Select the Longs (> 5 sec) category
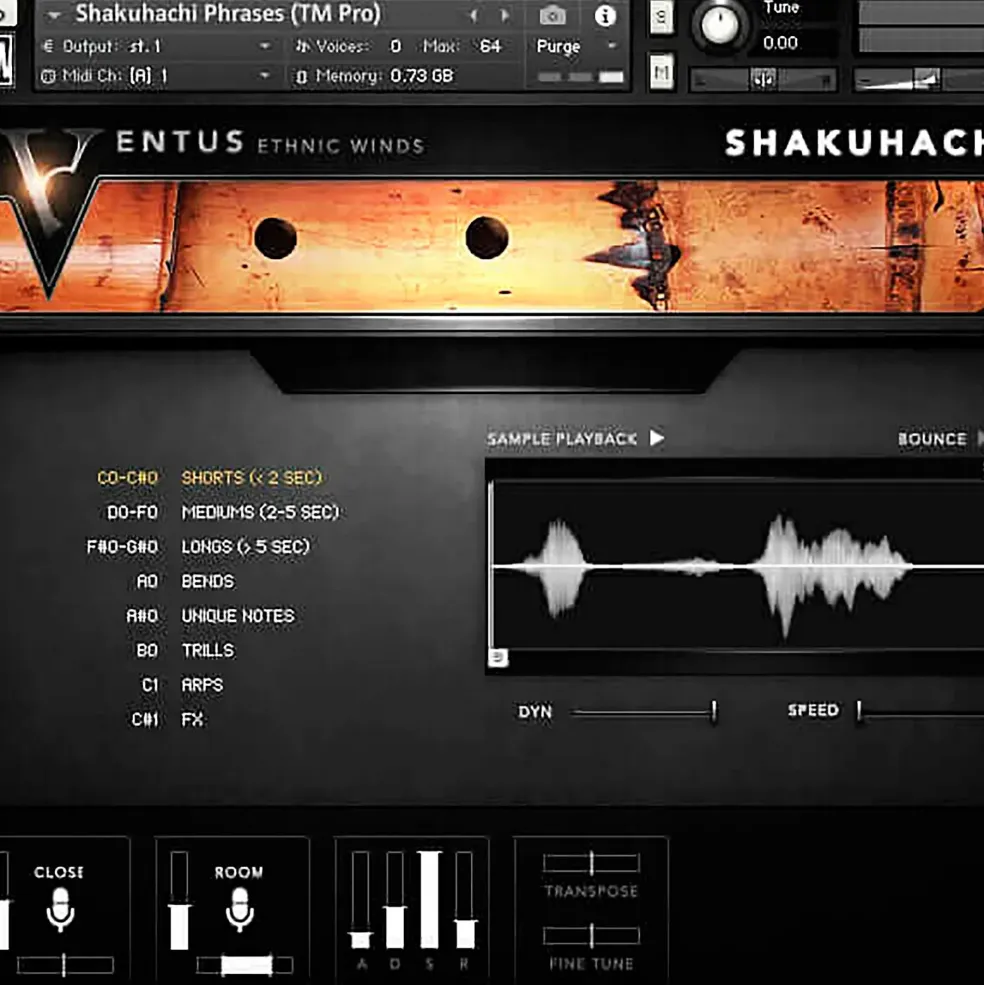 coord(246,547)
